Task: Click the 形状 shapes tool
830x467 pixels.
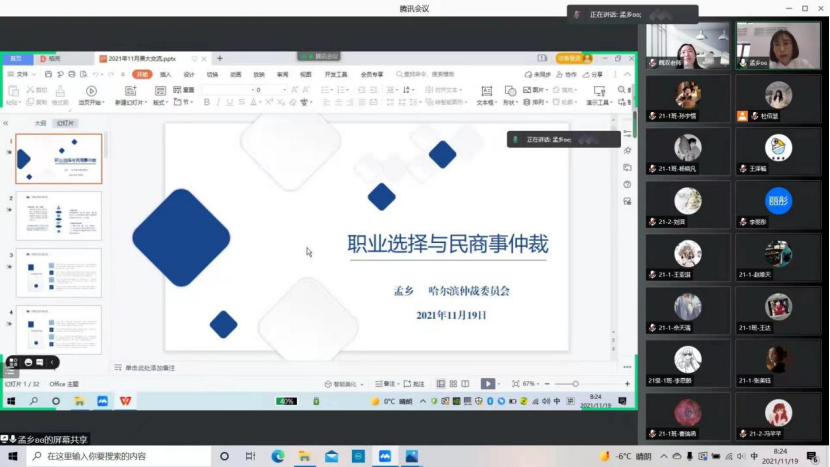Action: tap(510, 95)
